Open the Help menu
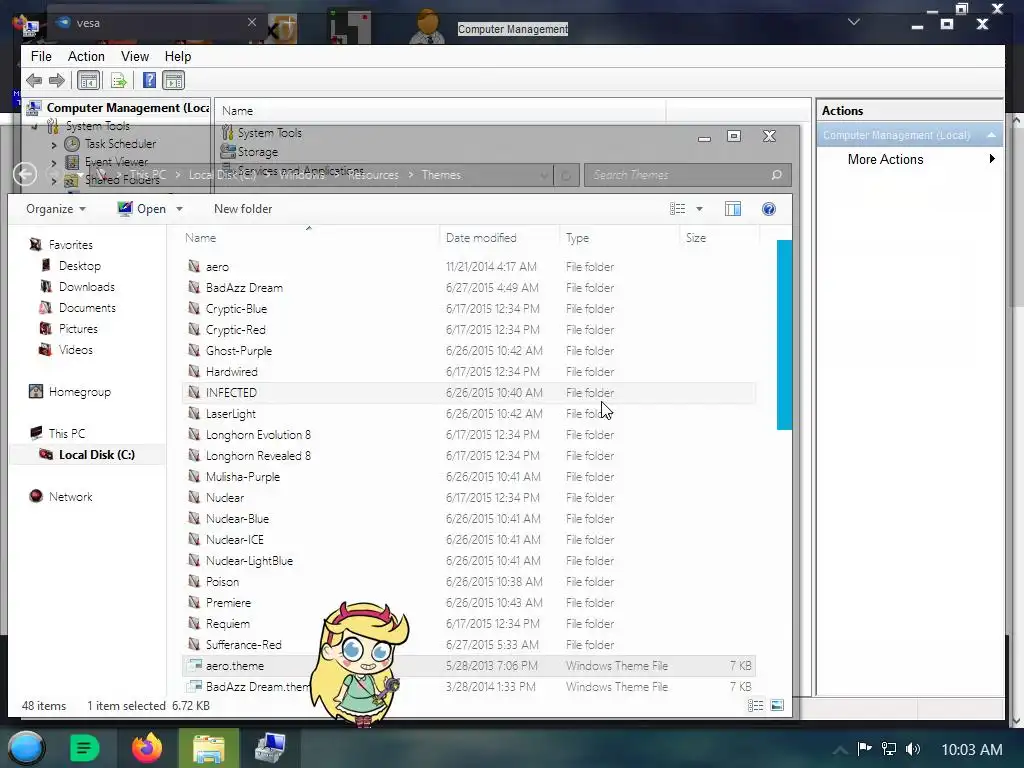The image size is (1024, 768). [178, 56]
